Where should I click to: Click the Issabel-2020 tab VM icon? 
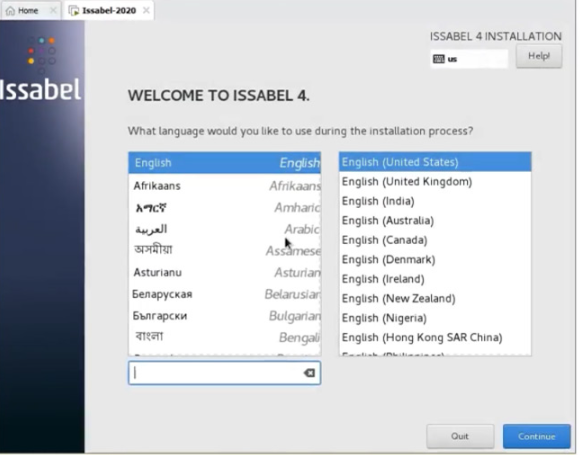pos(74,11)
